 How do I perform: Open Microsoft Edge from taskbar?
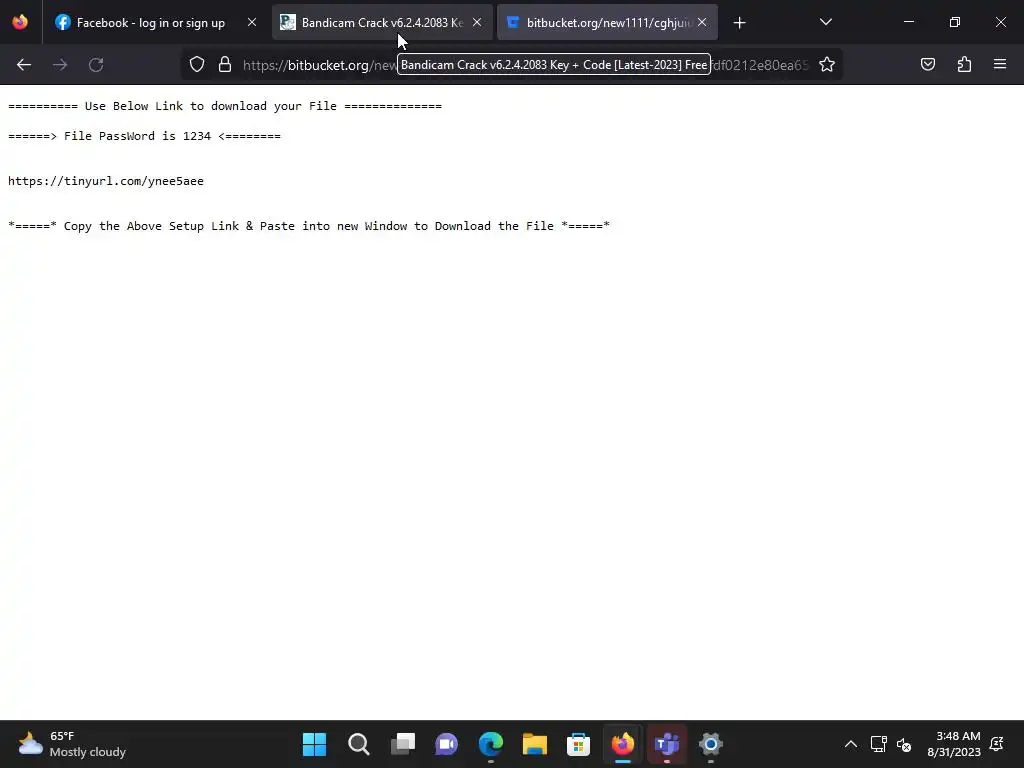tap(490, 744)
